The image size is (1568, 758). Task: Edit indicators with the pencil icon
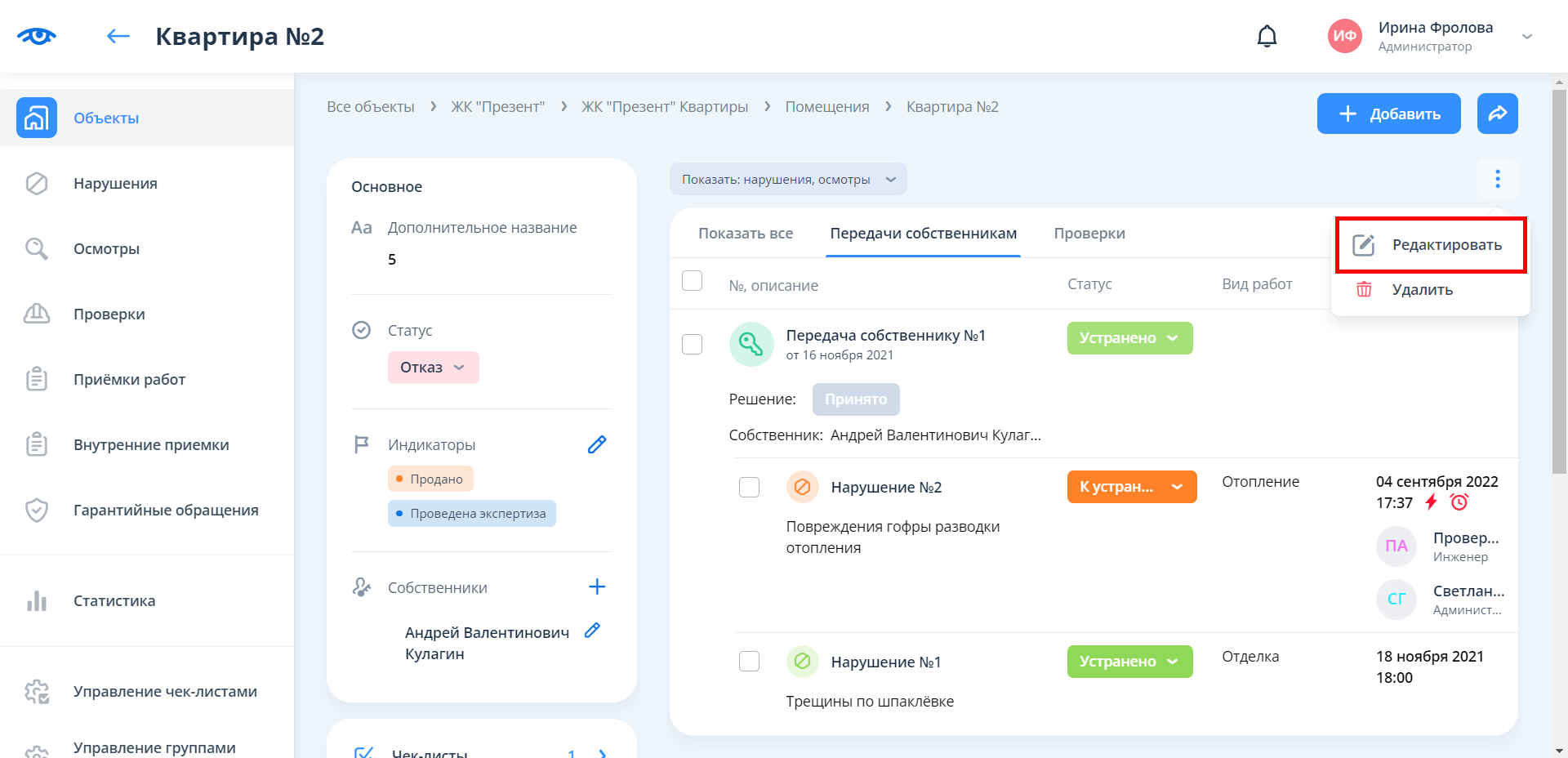(x=597, y=444)
